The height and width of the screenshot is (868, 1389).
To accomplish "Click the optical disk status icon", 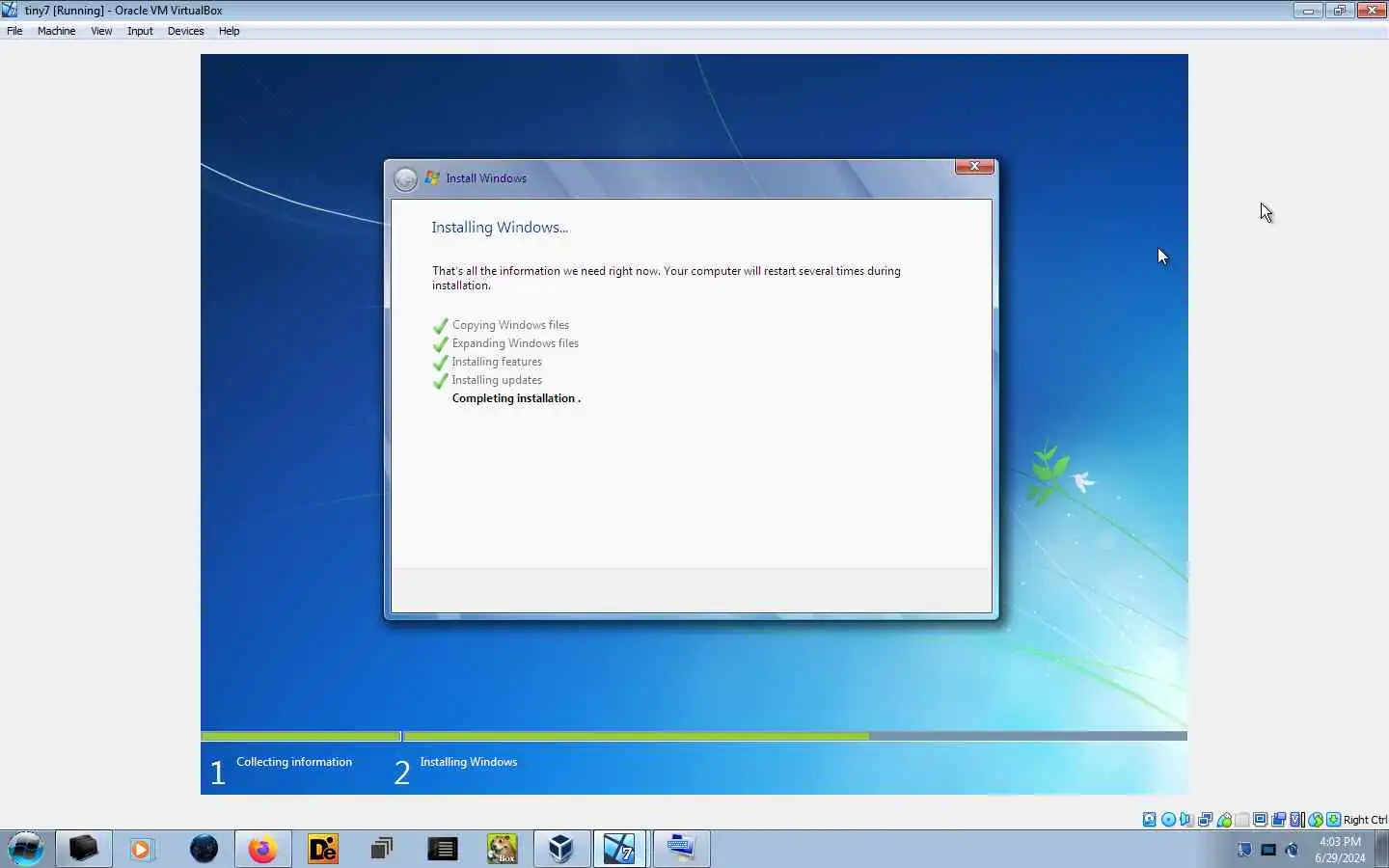I will (1168, 820).
